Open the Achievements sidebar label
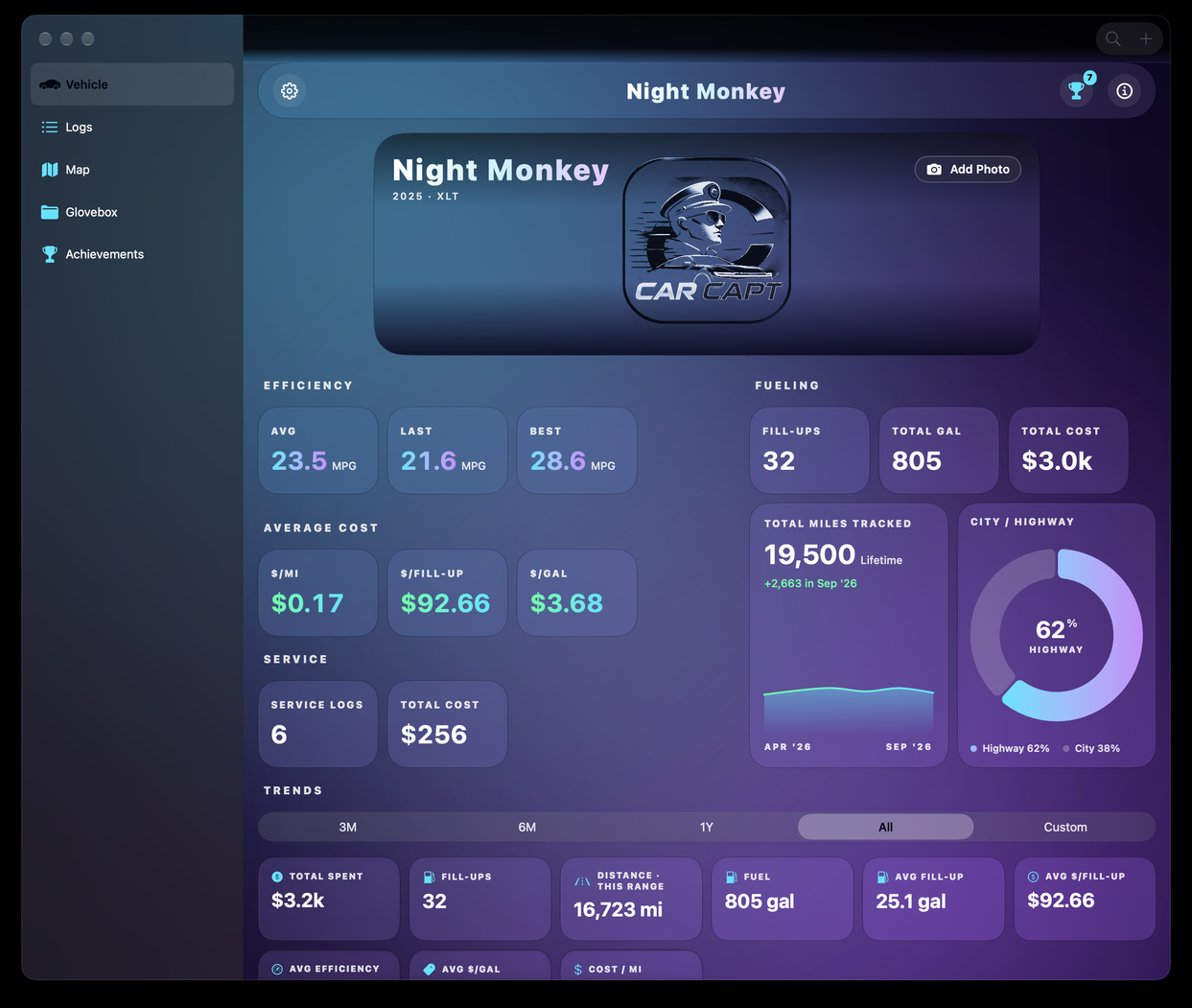1192x1008 pixels. [x=105, y=254]
